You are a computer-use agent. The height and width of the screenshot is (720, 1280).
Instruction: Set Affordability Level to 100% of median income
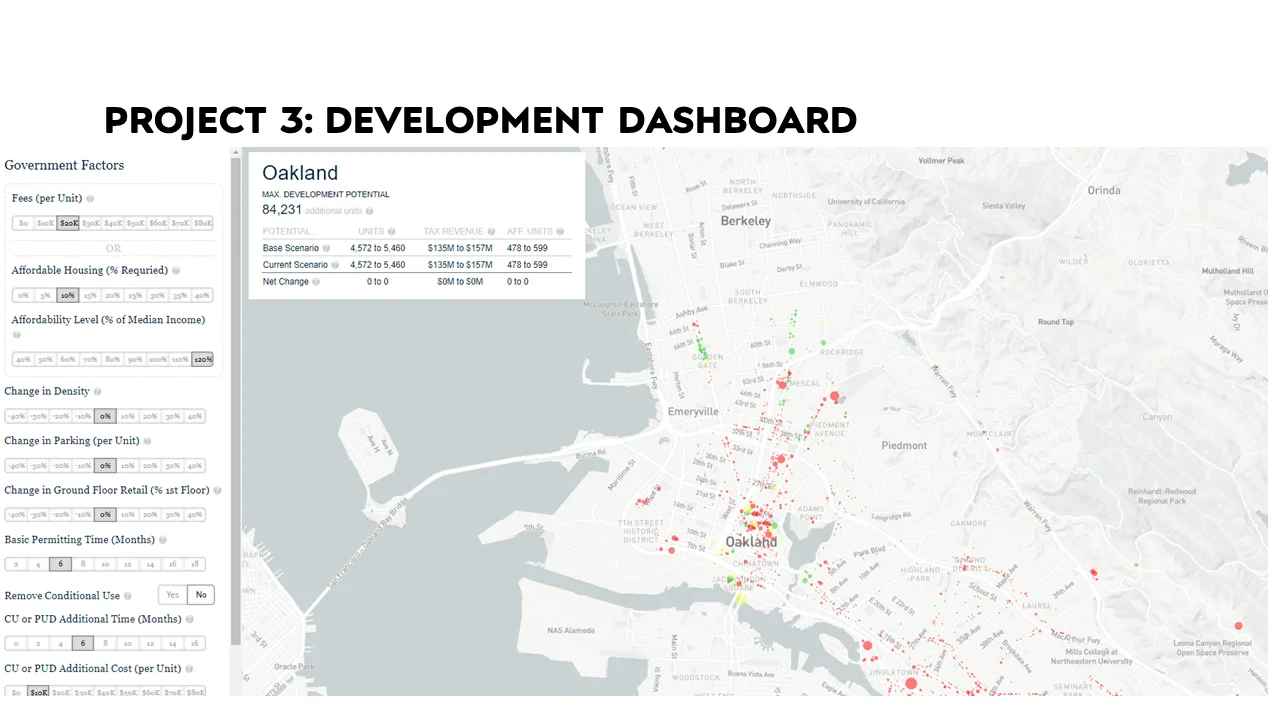(158, 359)
